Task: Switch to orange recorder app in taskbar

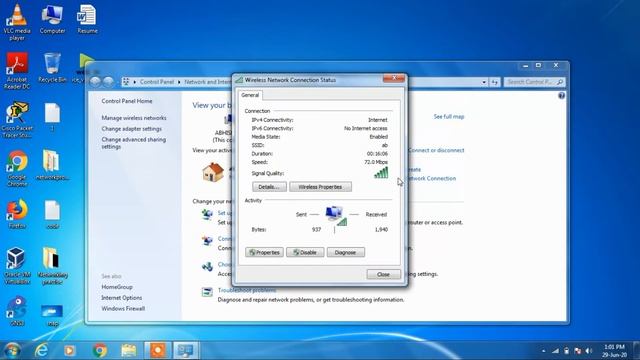Action: point(158,350)
